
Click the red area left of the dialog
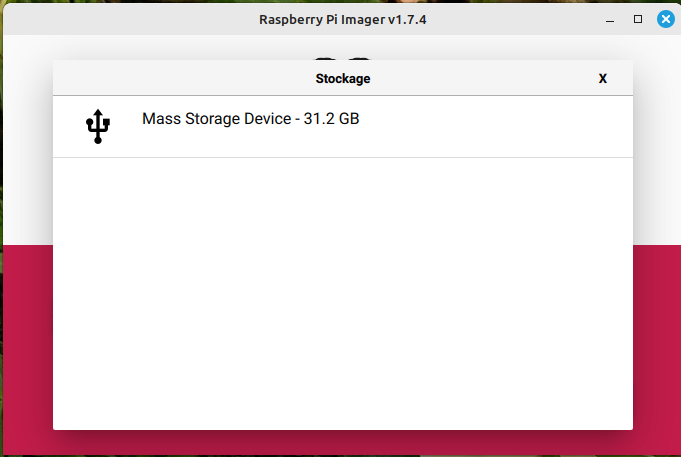[26, 340]
